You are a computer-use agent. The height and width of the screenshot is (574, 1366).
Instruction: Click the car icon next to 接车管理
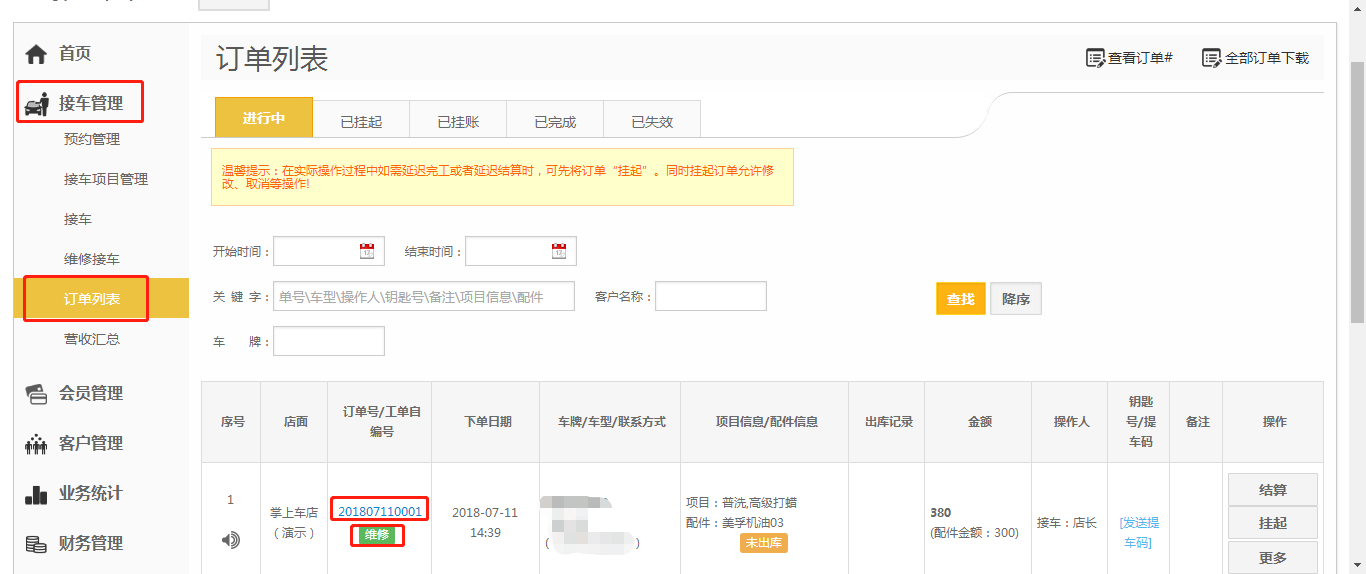[37, 104]
